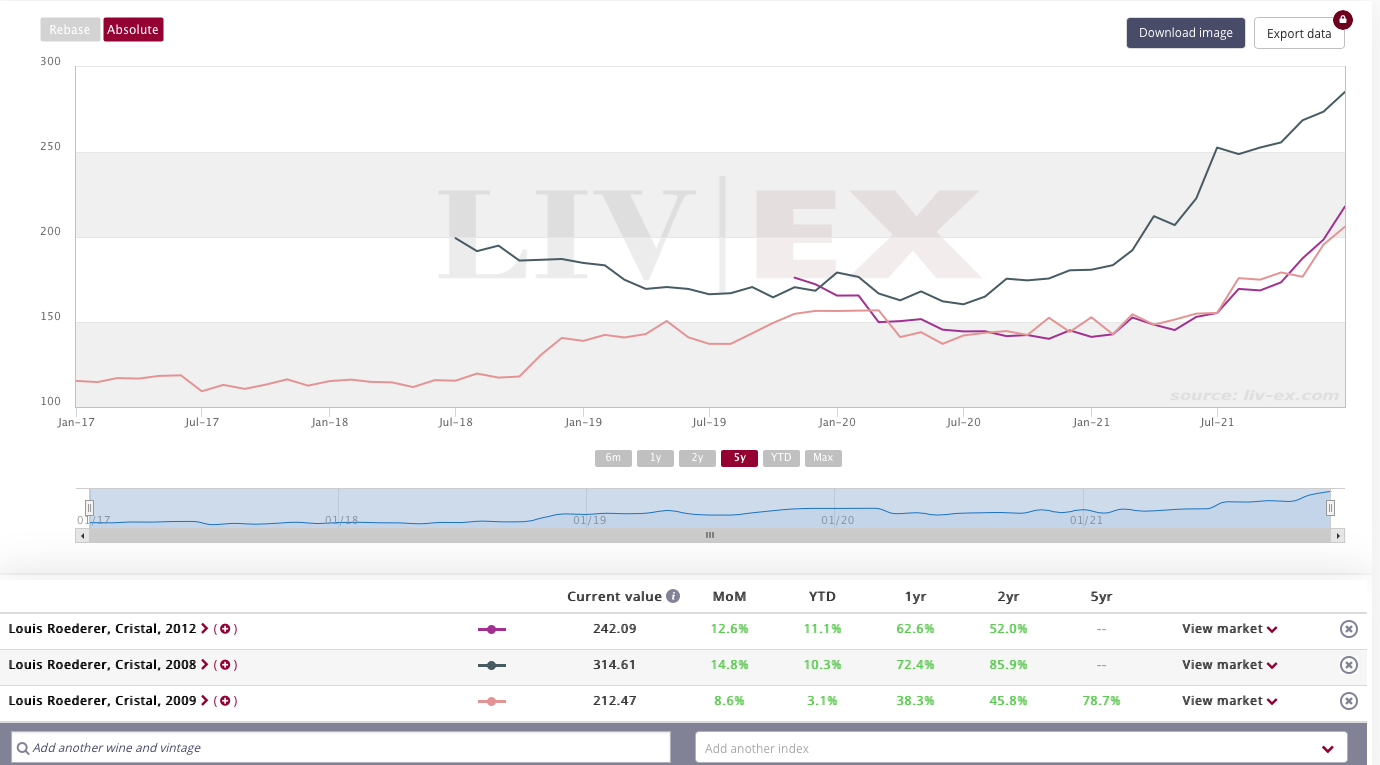Click the Add another wine and vintage field
1380x765 pixels.
(x=341, y=747)
